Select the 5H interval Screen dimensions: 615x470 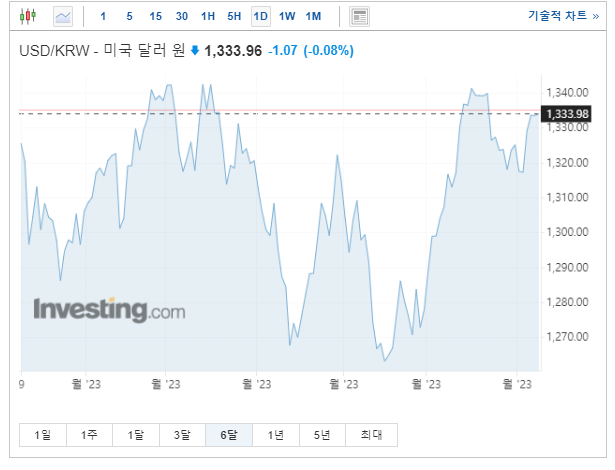[234, 16]
